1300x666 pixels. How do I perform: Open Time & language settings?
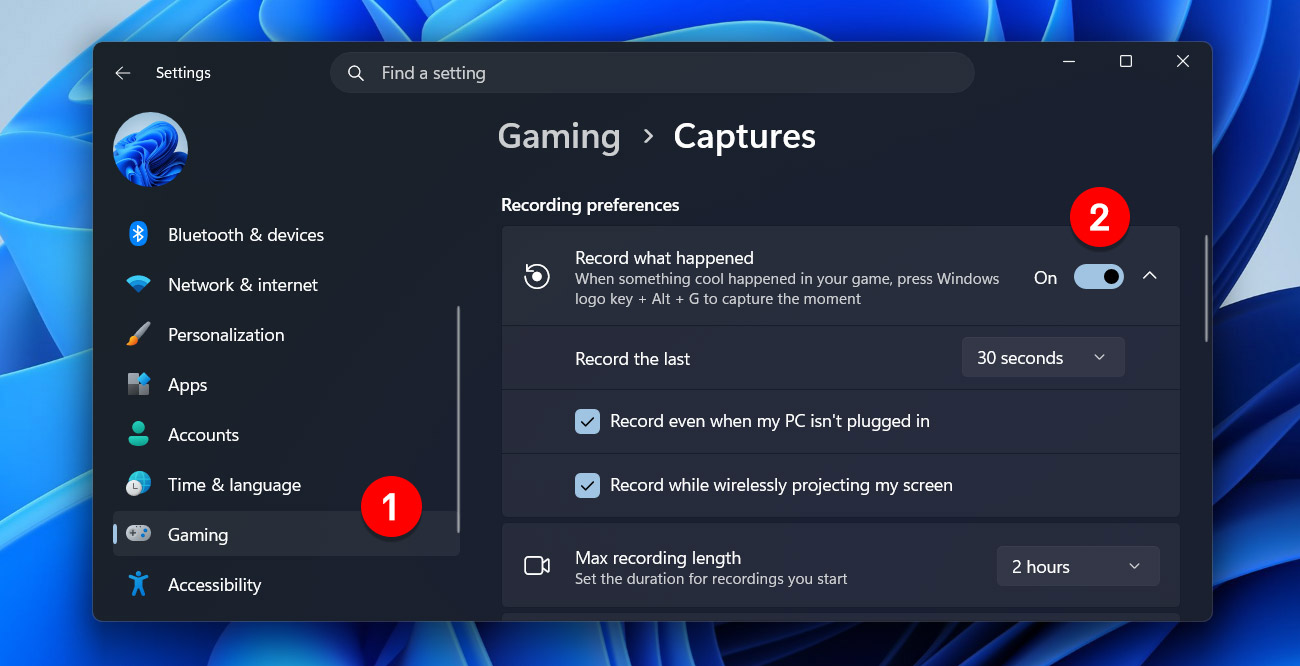[x=286, y=485]
